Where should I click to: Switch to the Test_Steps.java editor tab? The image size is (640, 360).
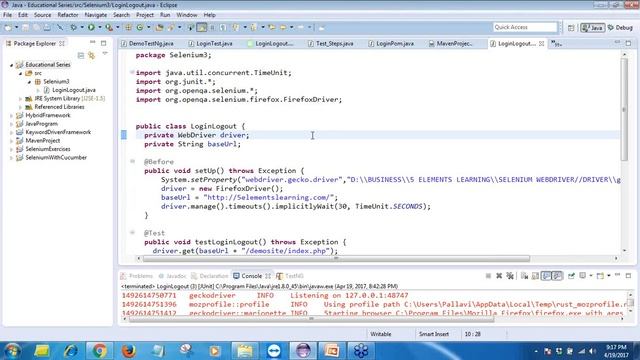331,43
